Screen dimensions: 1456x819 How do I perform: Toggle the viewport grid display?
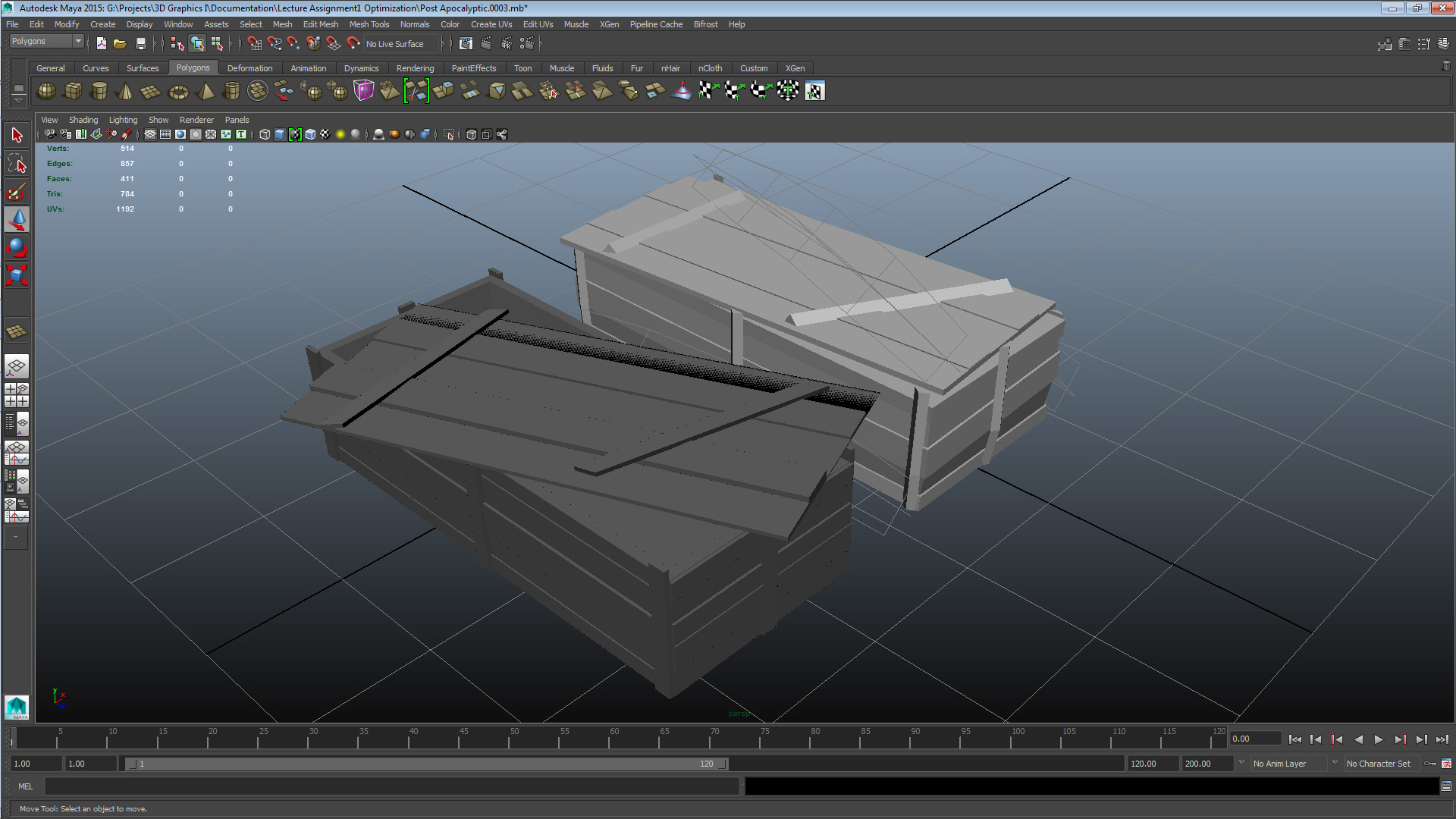coord(150,134)
